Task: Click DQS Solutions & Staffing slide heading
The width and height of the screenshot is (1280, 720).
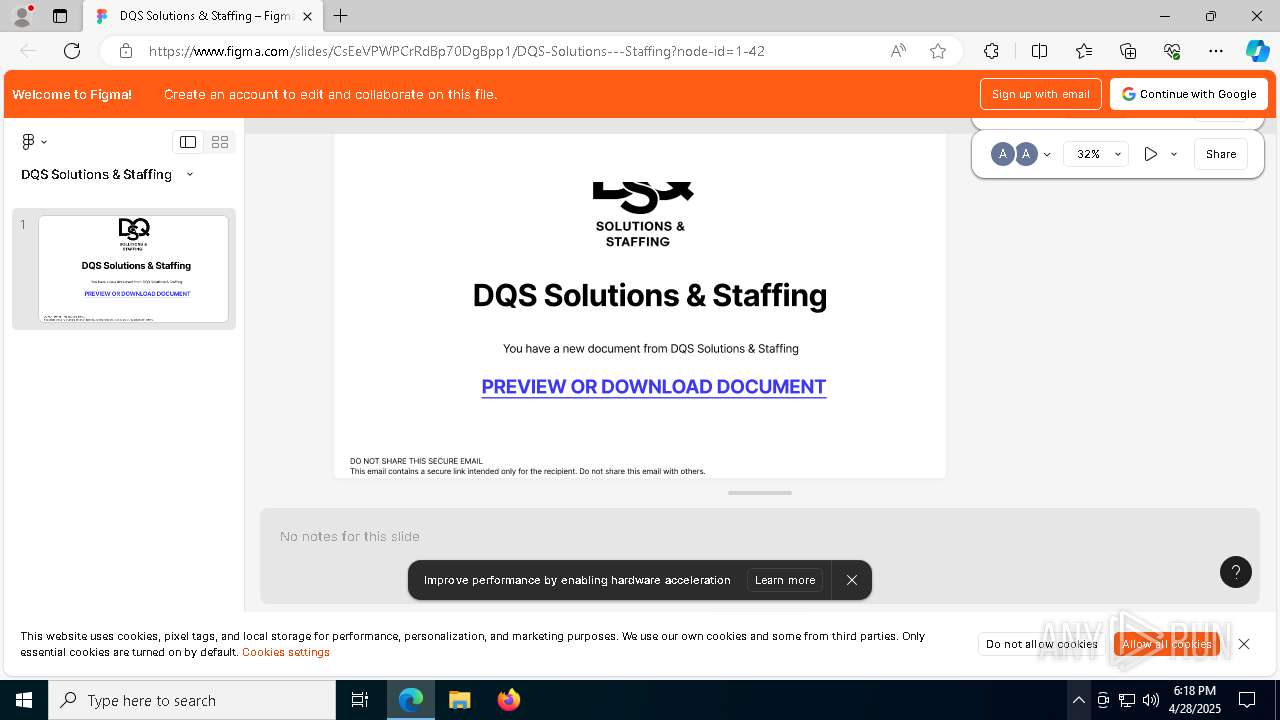Action: click(x=650, y=295)
